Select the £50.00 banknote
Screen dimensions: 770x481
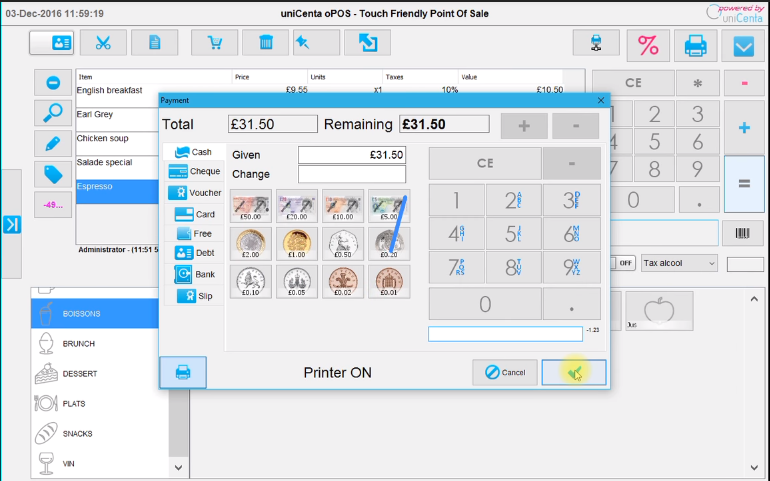click(250, 206)
